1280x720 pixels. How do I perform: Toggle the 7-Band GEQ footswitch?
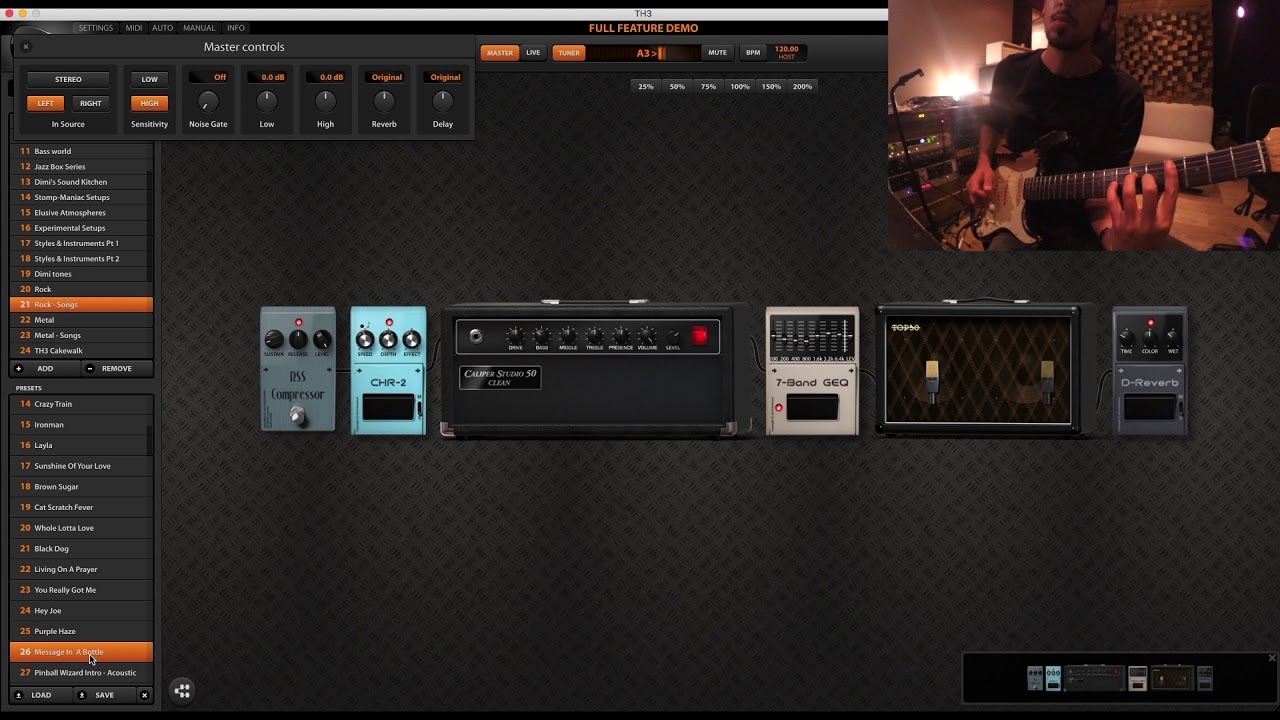pos(812,407)
